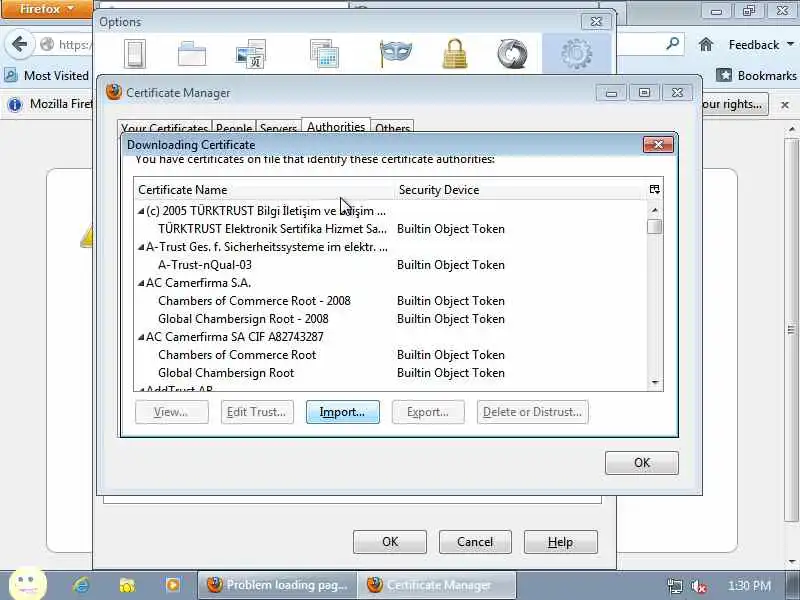Image resolution: width=800 pixels, height=600 pixels.
Task: Click the Import... button
Action: click(342, 412)
